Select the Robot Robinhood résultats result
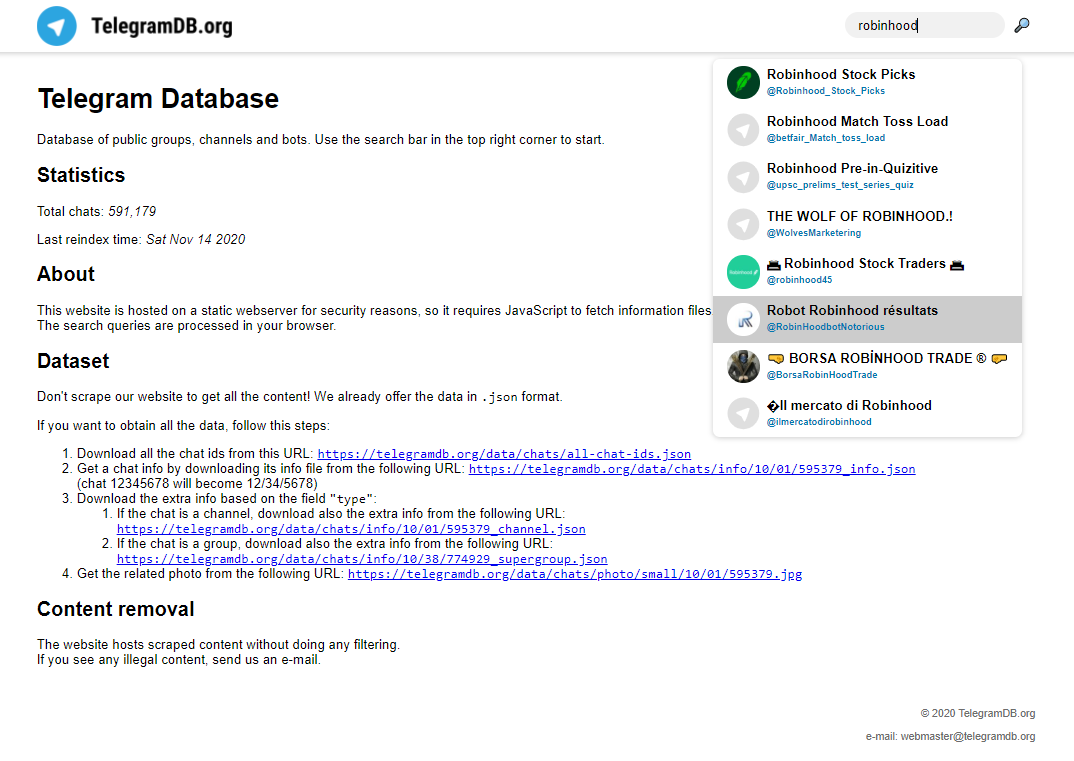This screenshot has width=1074, height=761. point(867,319)
